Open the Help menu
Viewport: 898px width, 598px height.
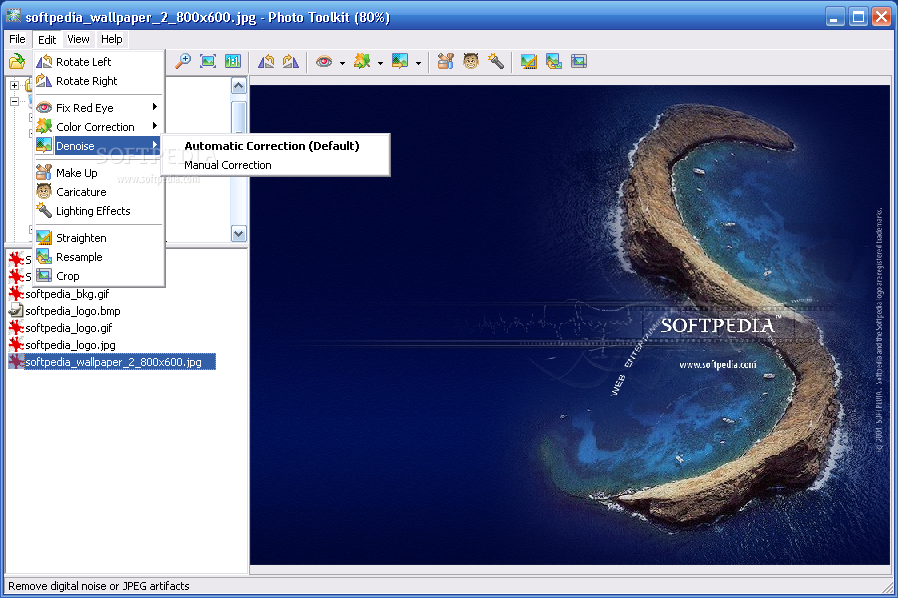tap(112, 39)
